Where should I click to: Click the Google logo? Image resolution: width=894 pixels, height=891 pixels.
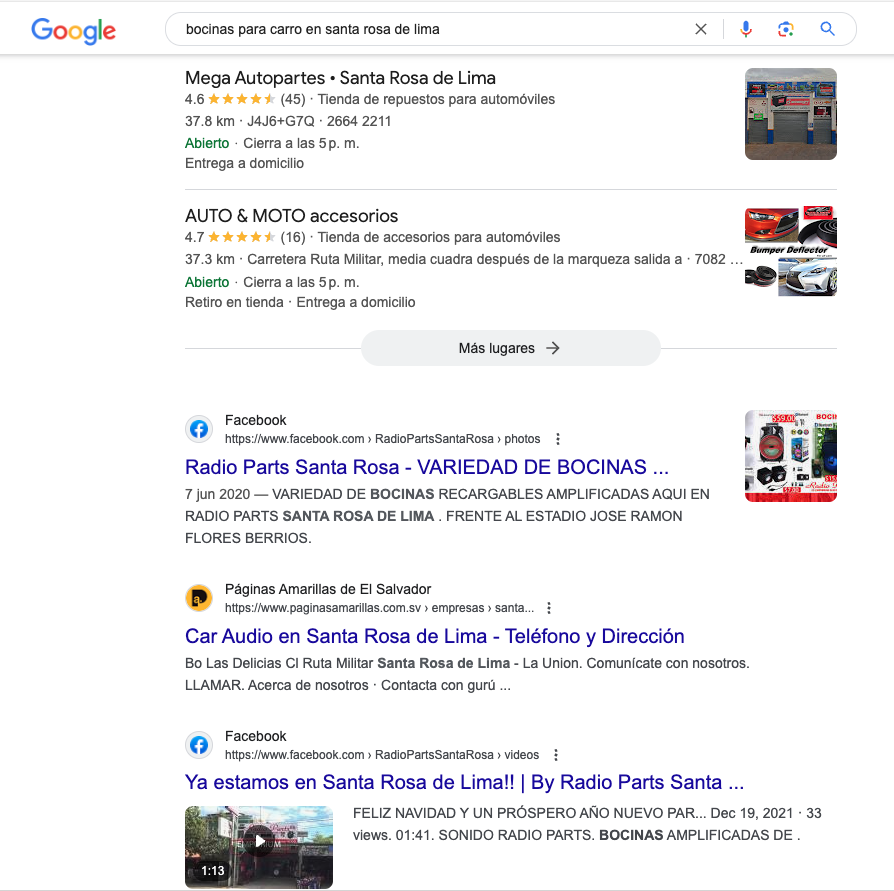[73, 30]
